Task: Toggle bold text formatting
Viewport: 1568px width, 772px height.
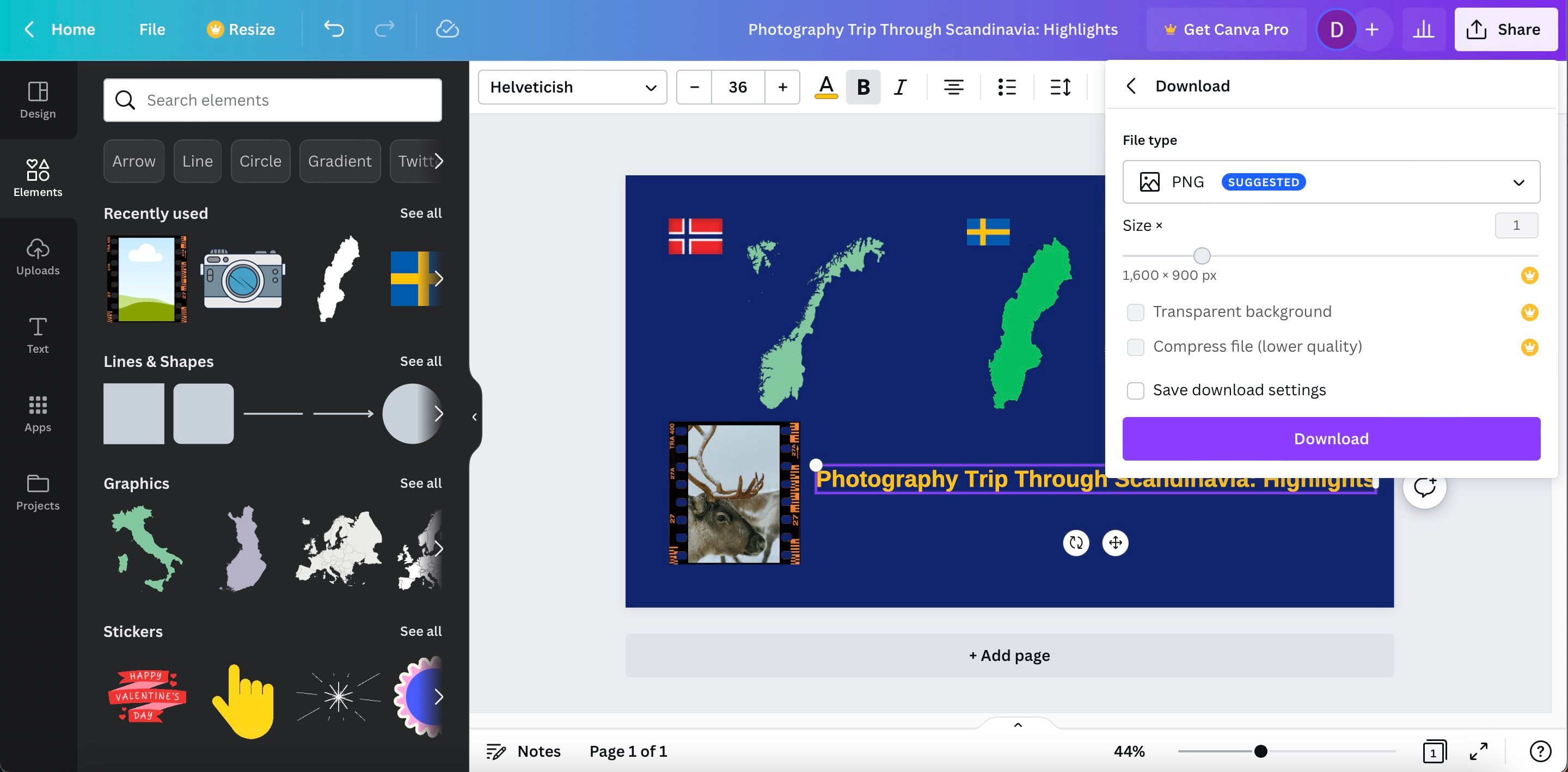Action: (862, 87)
